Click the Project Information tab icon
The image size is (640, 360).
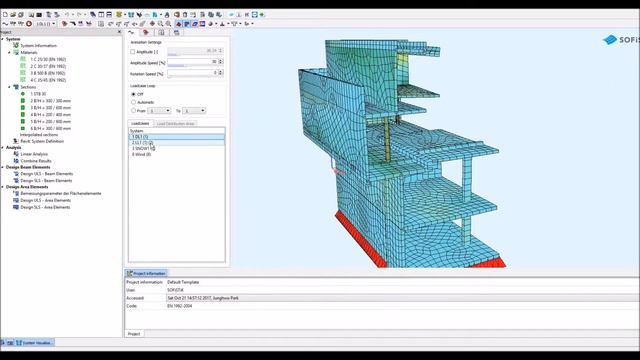(130, 273)
